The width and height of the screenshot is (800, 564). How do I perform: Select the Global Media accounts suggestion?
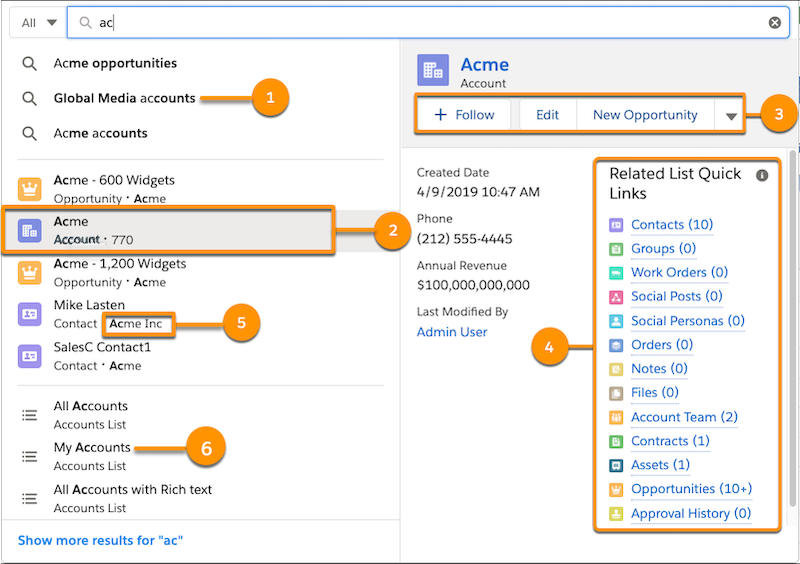tap(124, 98)
